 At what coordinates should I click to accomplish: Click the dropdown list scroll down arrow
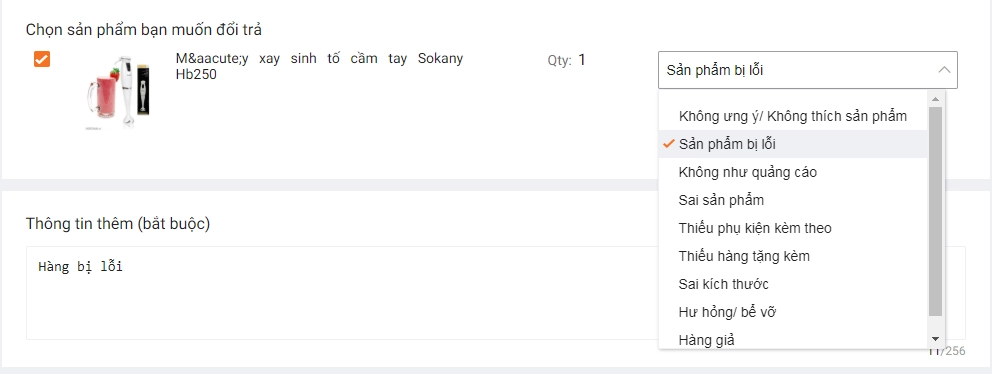[x=935, y=339]
